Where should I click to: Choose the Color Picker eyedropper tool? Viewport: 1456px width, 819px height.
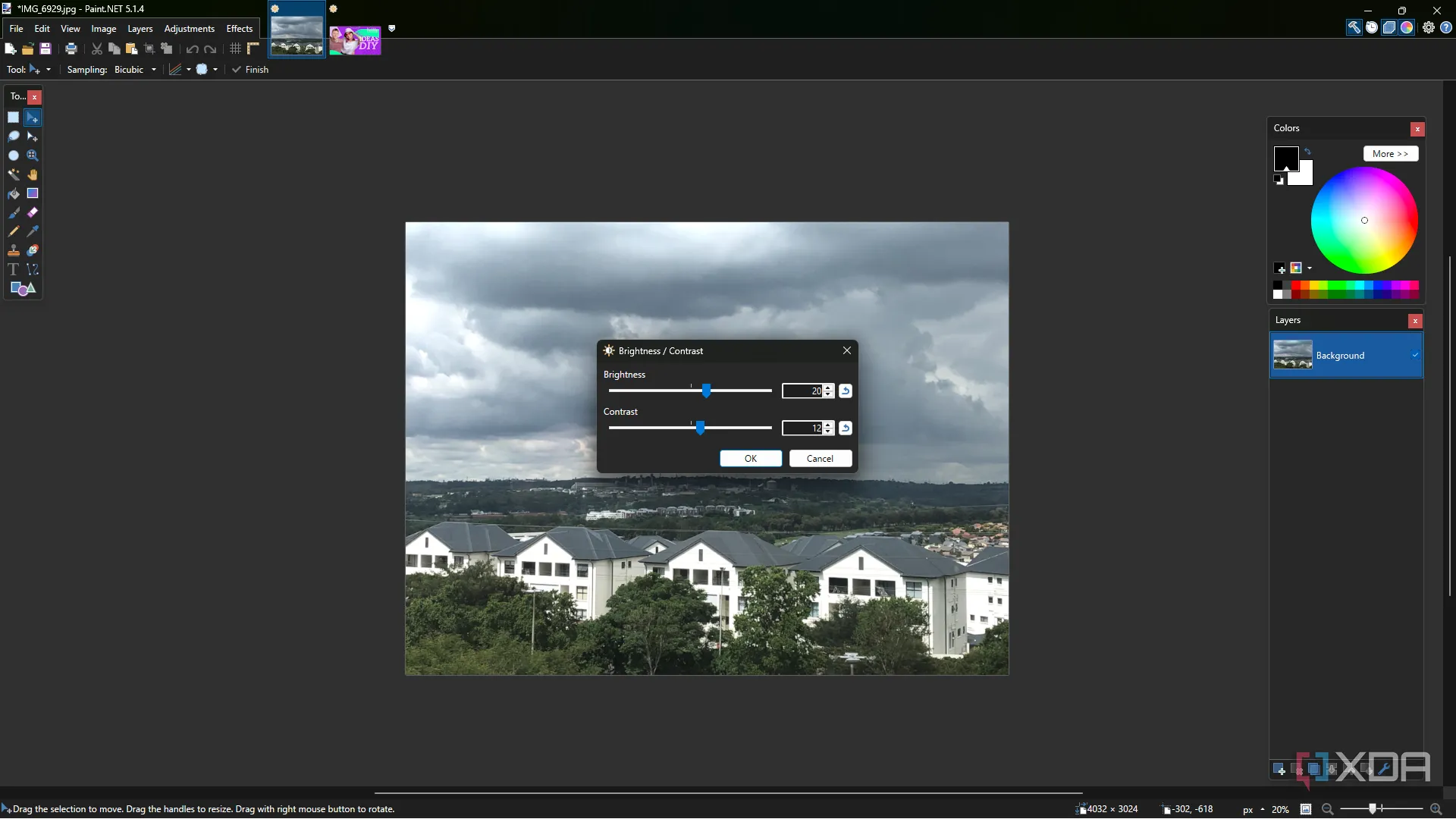click(x=33, y=231)
